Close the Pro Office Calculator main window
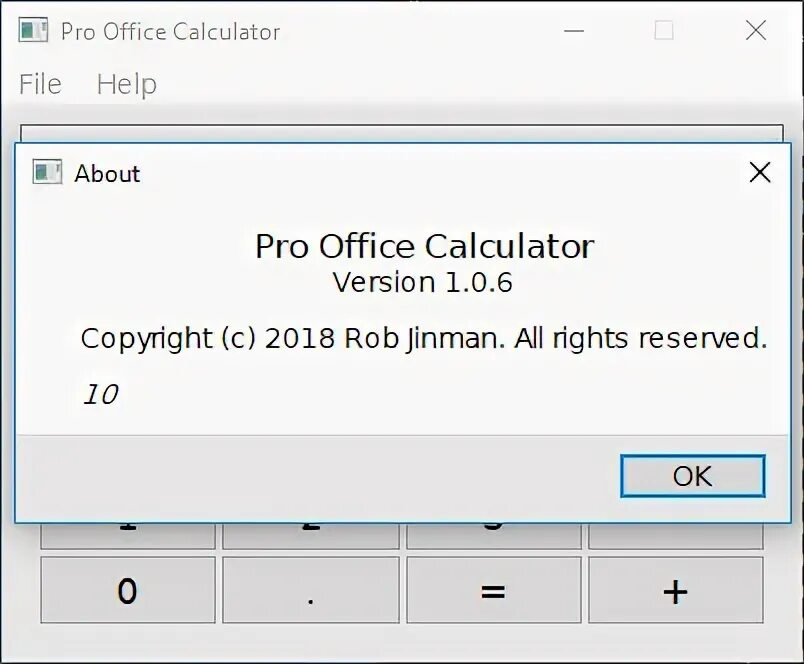804x664 pixels. [x=756, y=31]
